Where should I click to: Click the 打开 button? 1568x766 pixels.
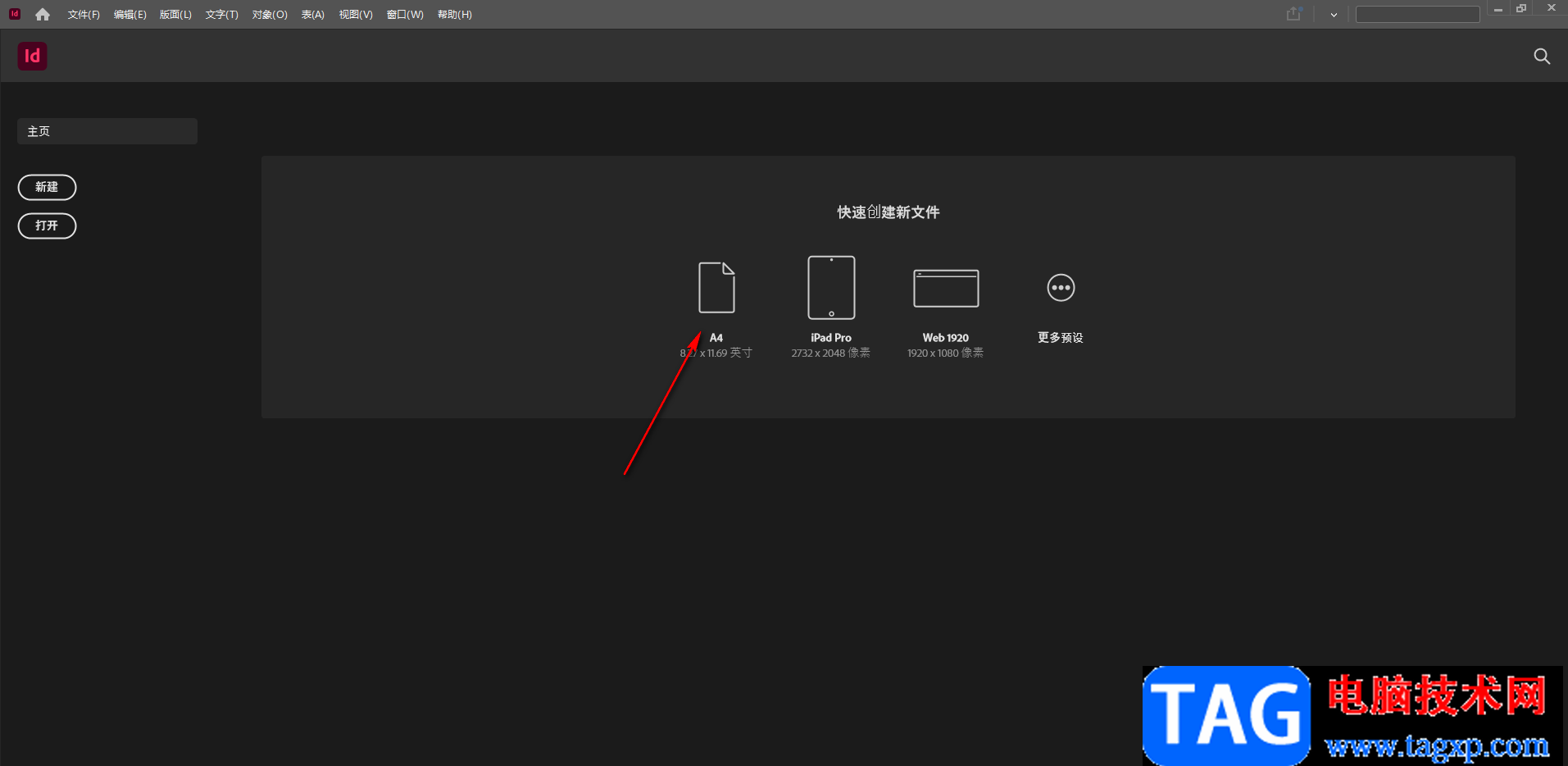[x=47, y=226]
